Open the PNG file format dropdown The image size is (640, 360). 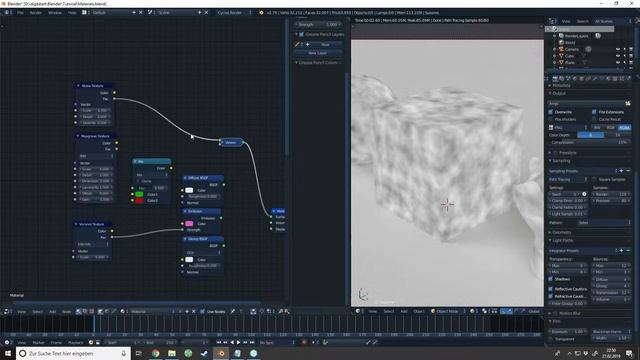tap(568, 128)
